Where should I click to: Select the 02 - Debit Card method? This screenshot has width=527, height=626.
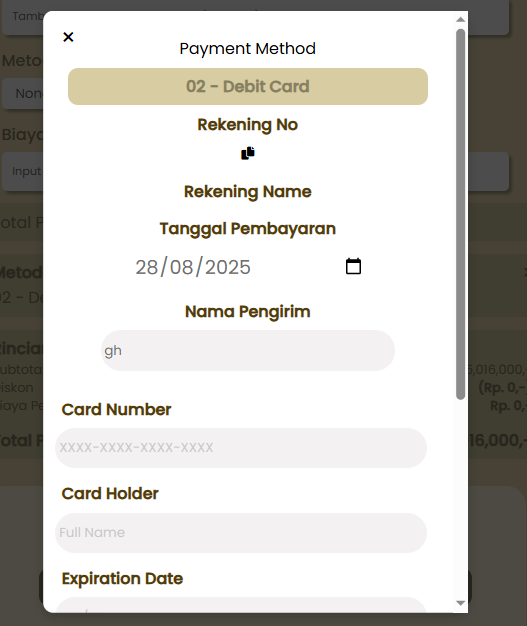(x=248, y=87)
